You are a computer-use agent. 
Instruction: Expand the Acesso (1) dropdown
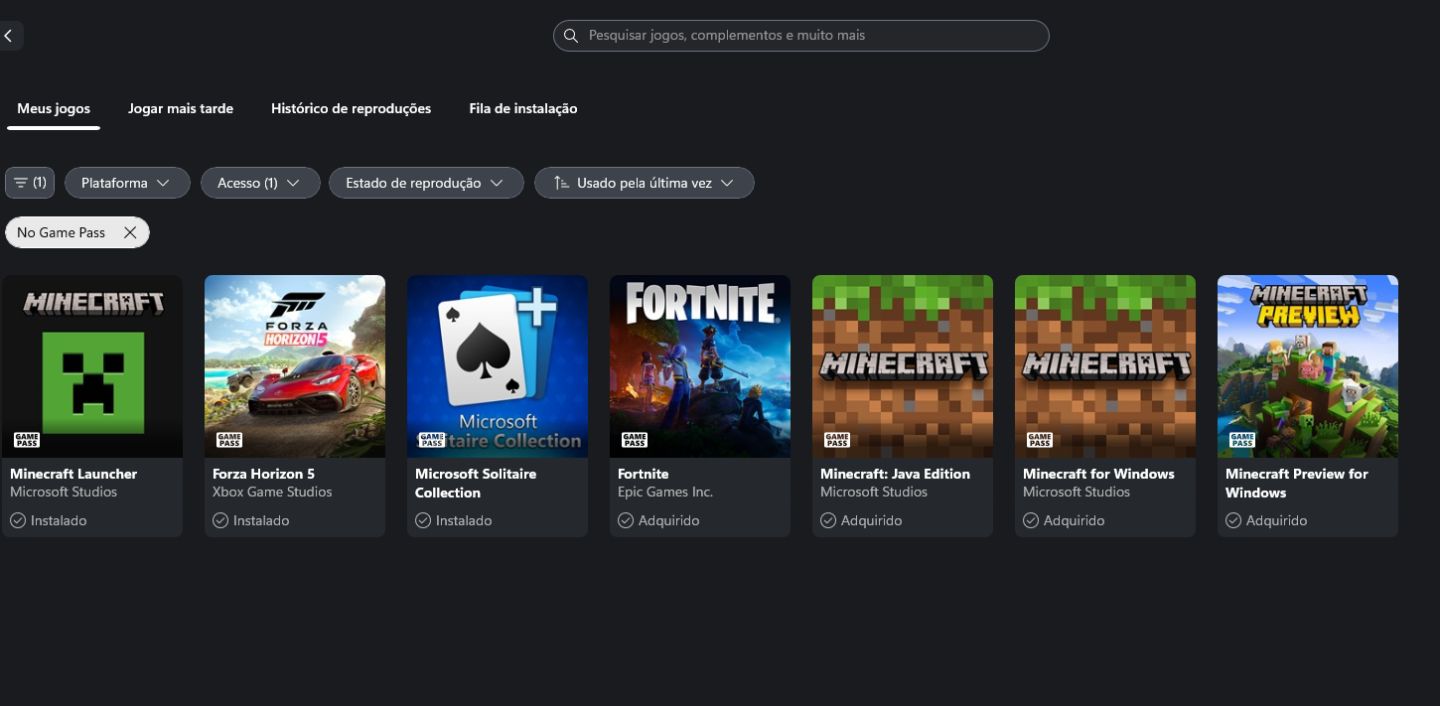point(260,183)
